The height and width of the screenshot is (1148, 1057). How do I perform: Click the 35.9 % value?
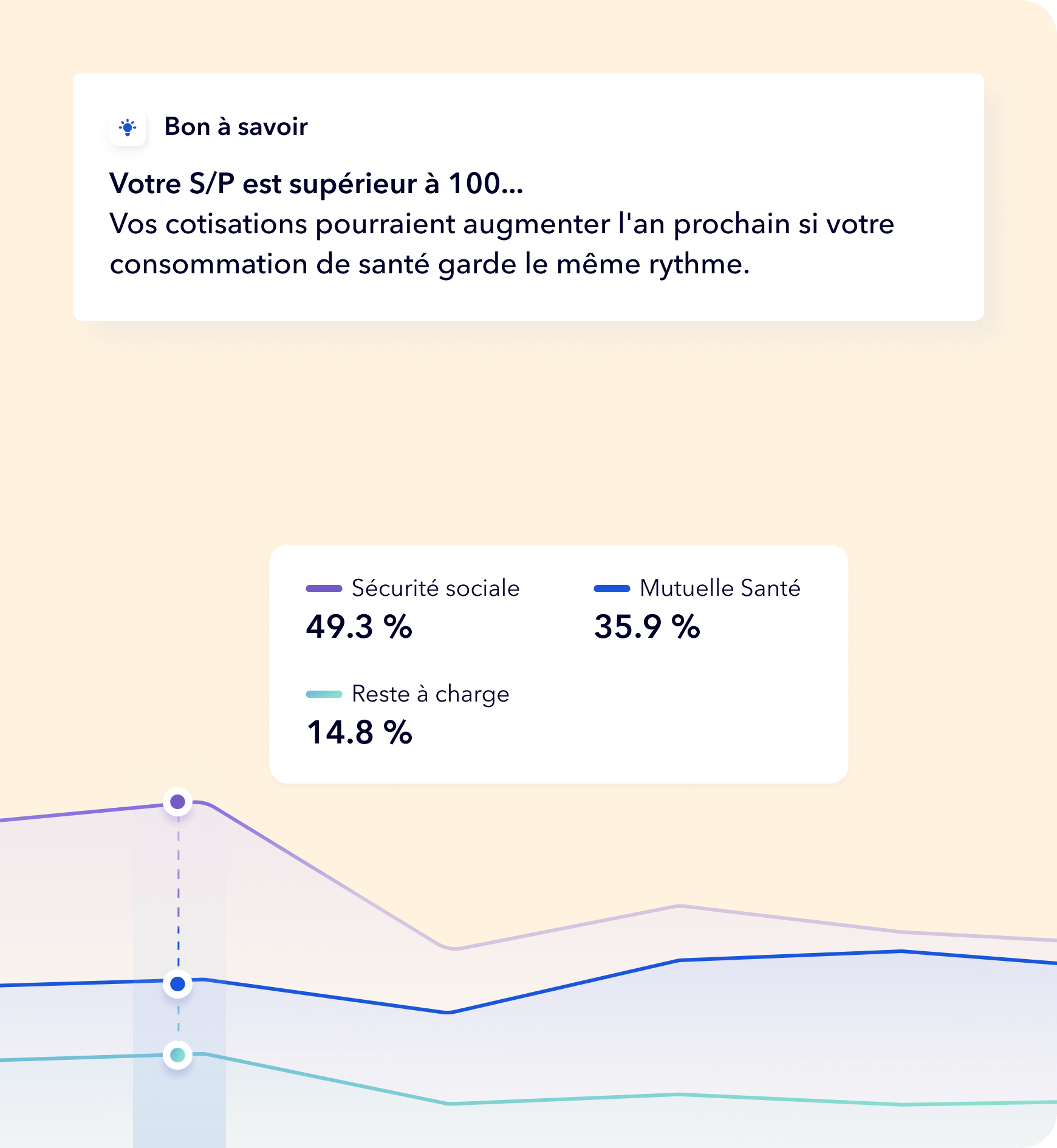click(x=647, y=626)
